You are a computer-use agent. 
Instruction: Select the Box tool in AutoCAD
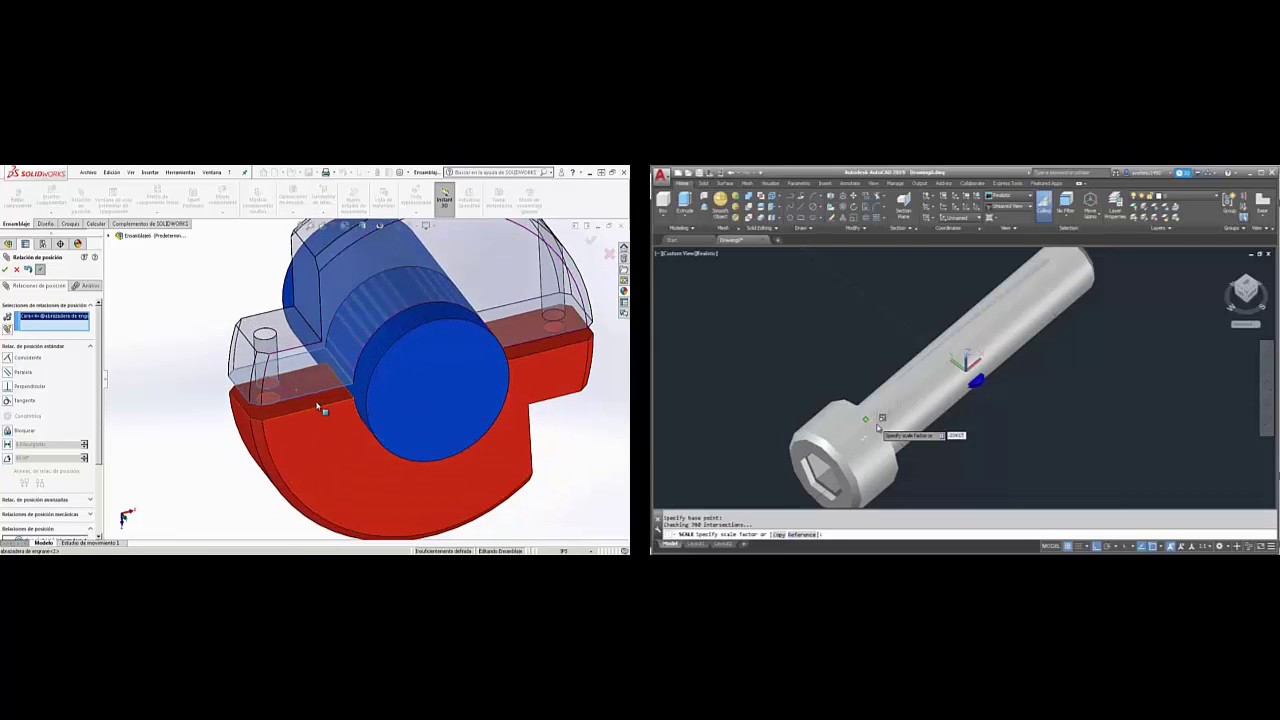[x=663, y=202]
